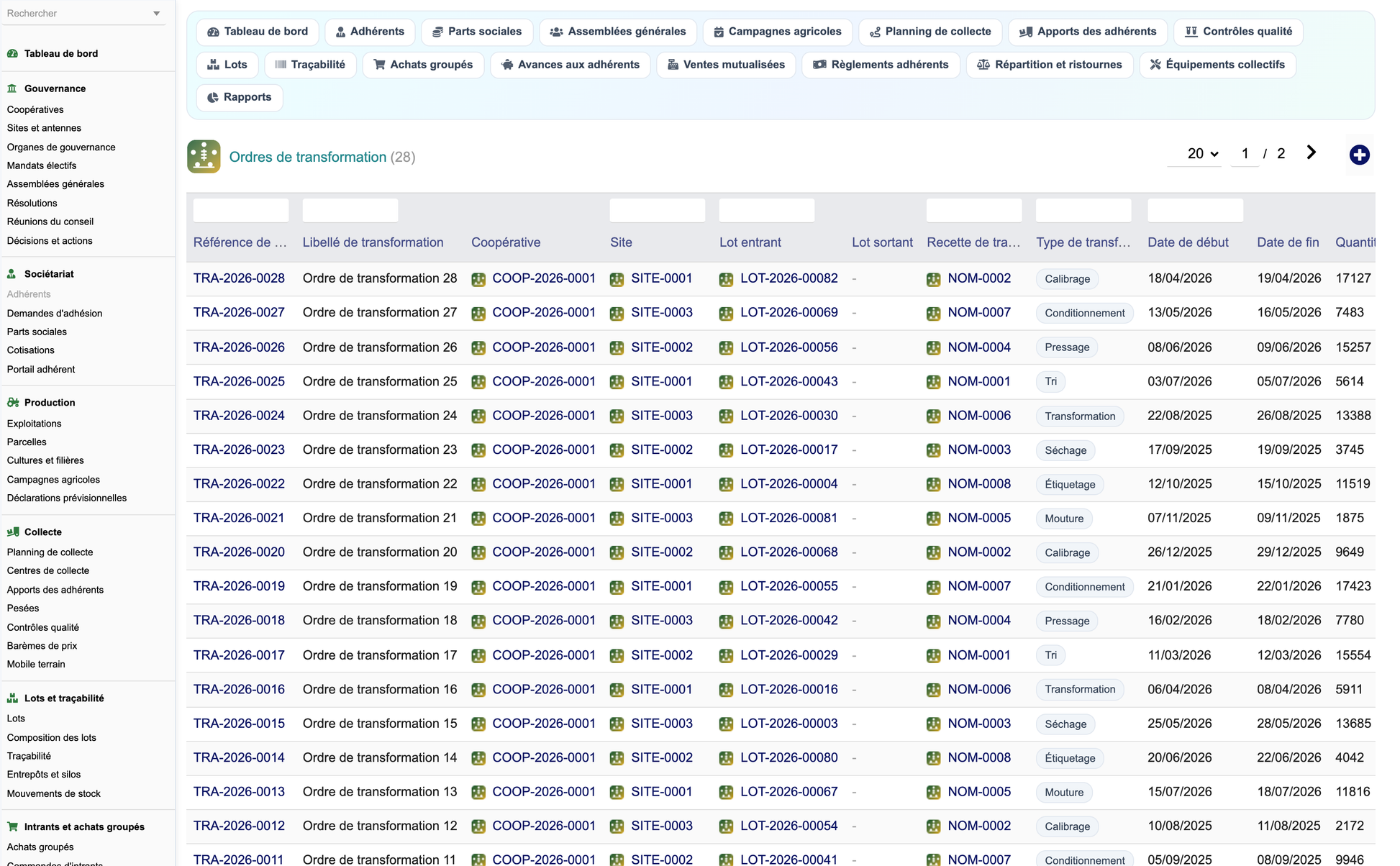
Task: Open the Parts sociales tab
Action: [x=477, y=32]
